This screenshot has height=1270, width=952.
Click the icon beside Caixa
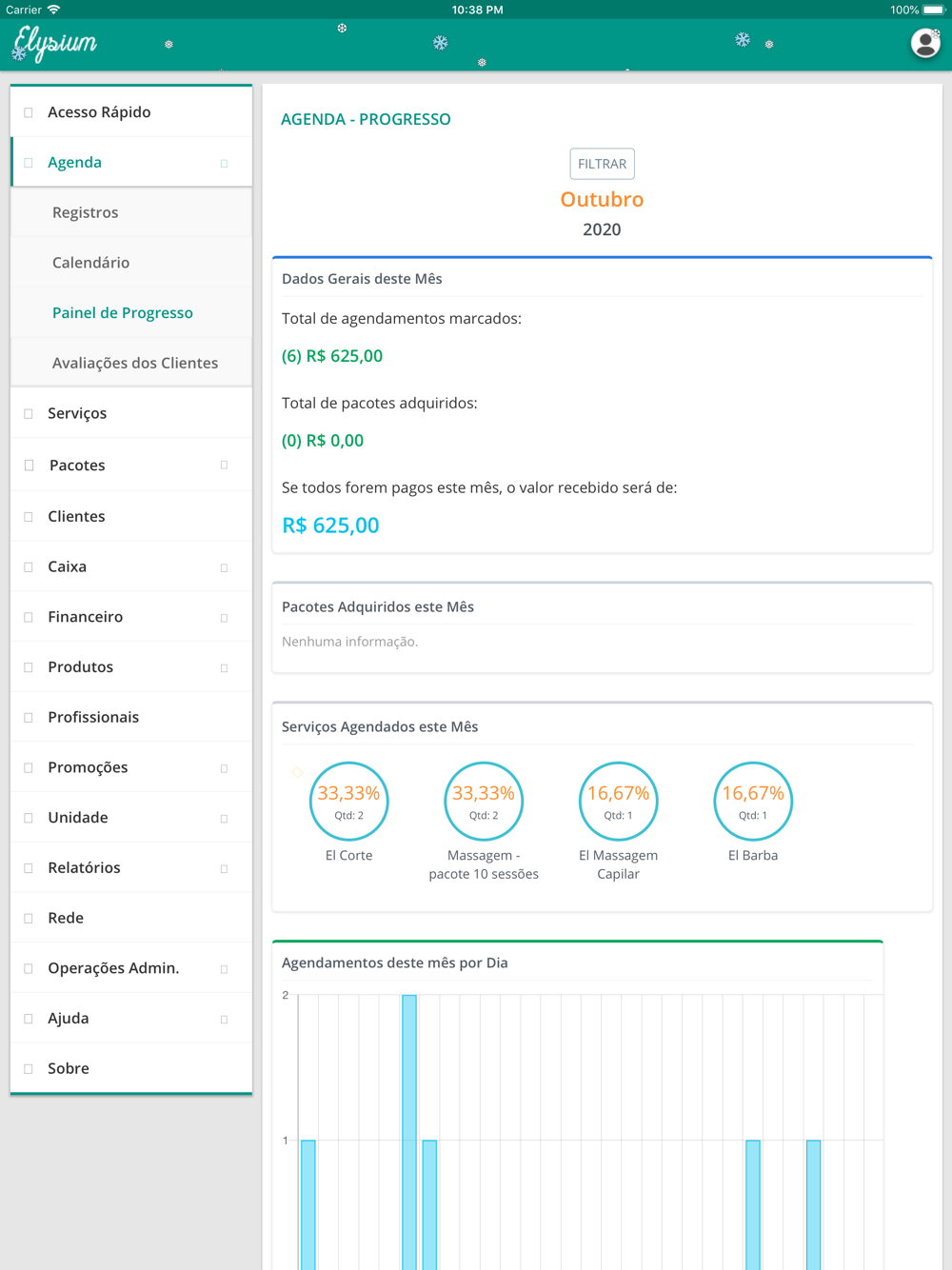(x=29, y=567)
